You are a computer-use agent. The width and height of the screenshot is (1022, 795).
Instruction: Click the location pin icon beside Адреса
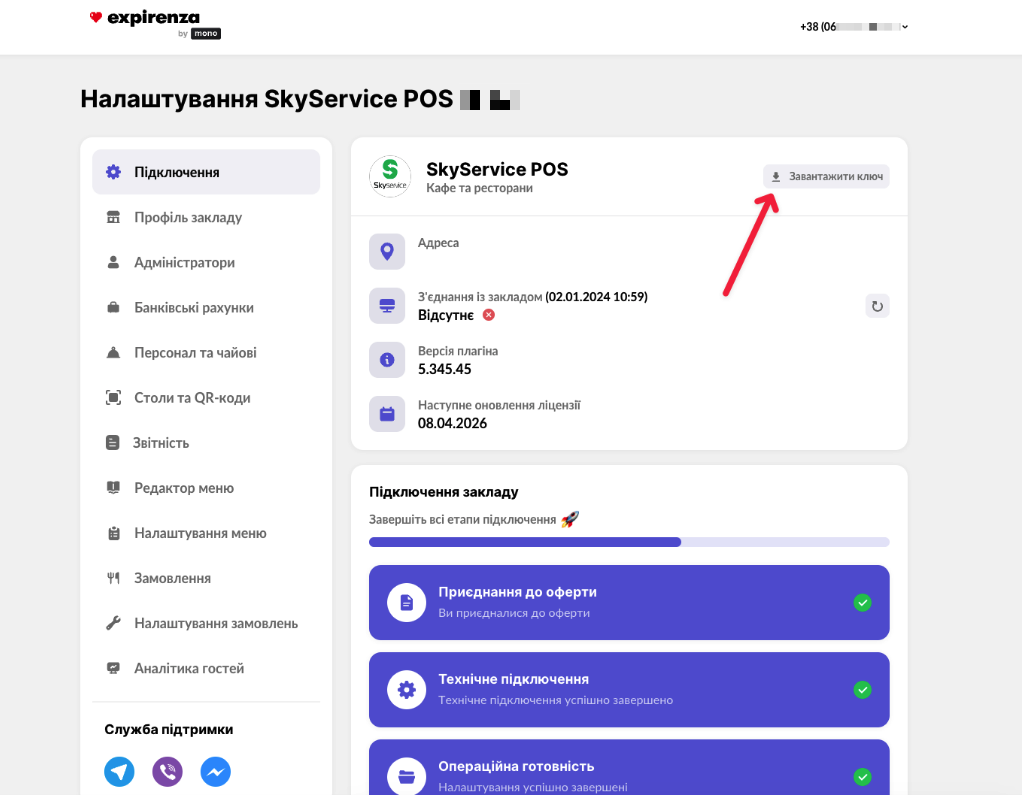click(x=387, y=252)
